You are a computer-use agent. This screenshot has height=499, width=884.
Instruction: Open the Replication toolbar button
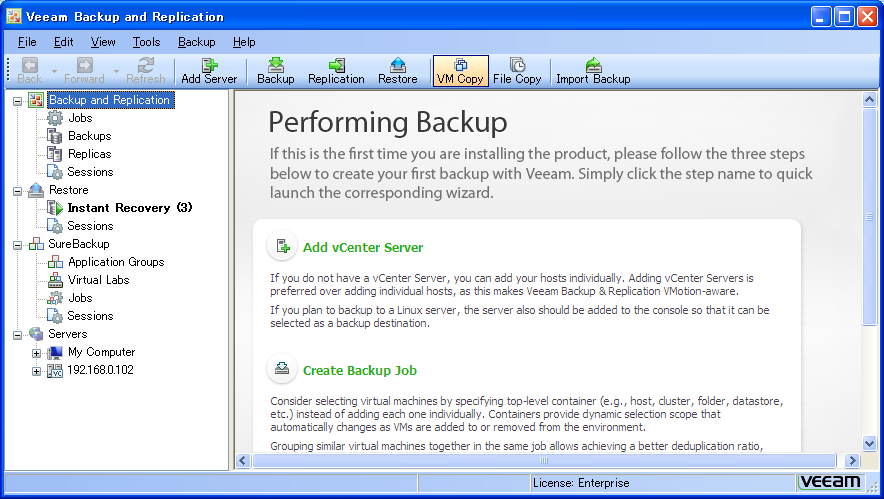[336, 71]
